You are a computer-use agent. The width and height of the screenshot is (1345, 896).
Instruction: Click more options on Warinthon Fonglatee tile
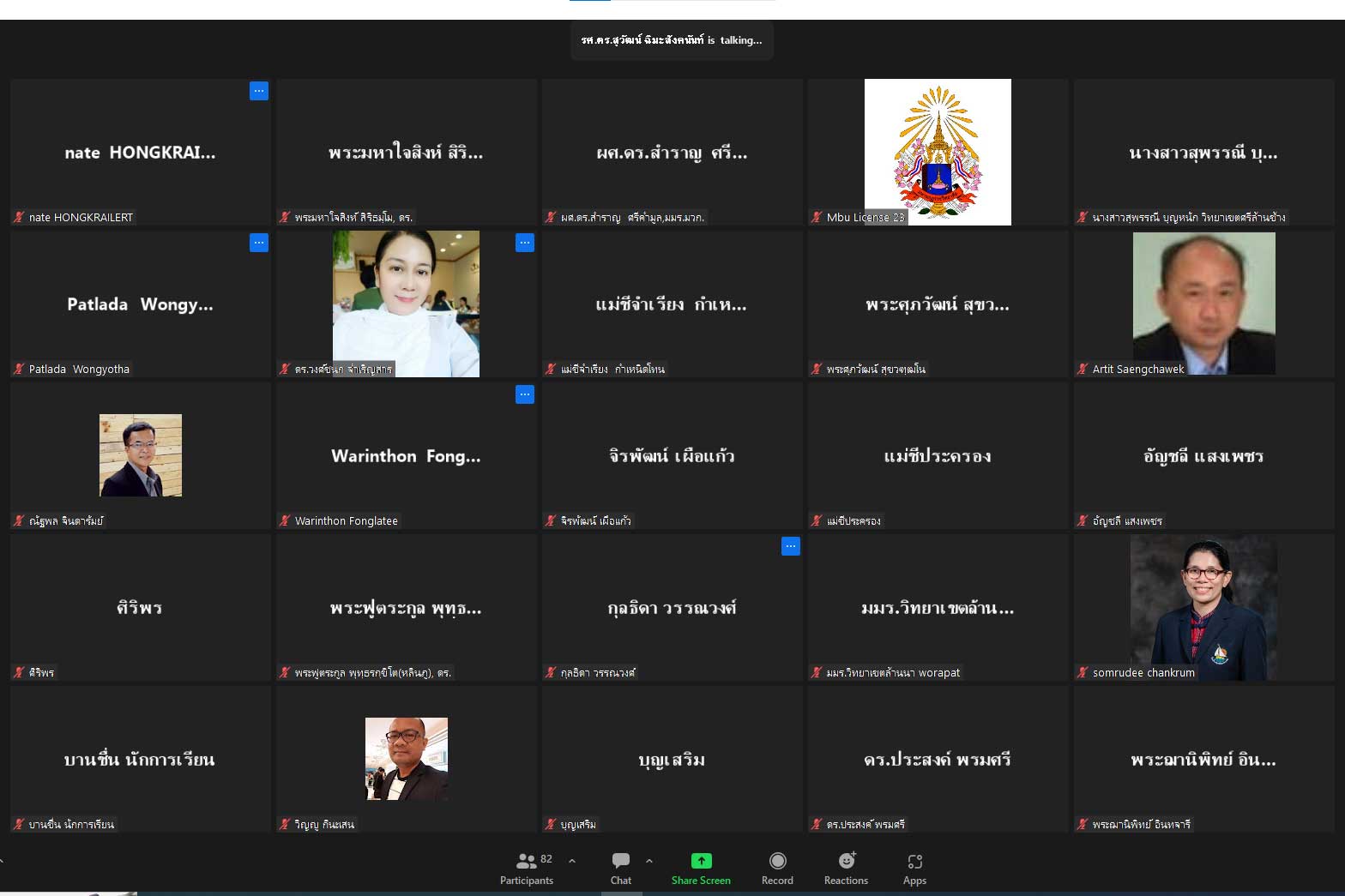[525, 394]
